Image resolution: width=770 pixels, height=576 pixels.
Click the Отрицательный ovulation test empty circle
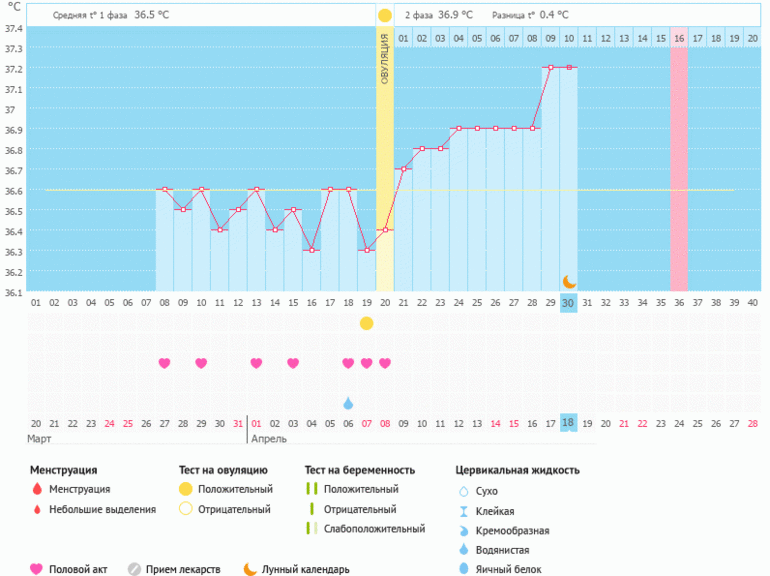(184, 509)
